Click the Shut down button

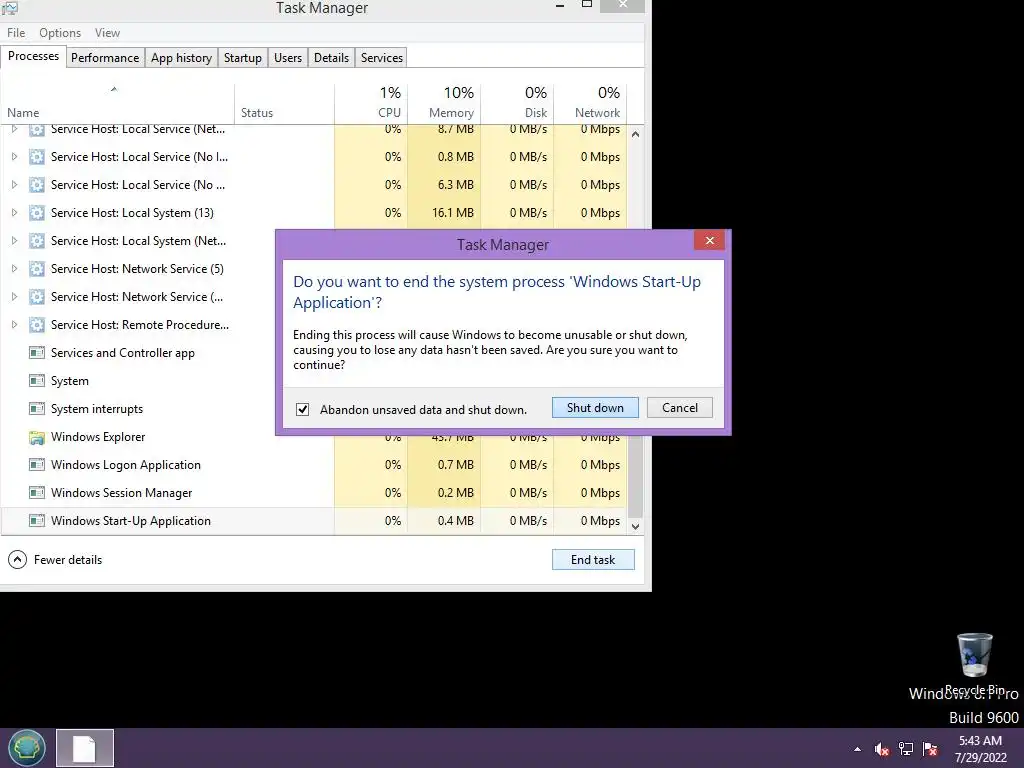click(x=595, y=408)
